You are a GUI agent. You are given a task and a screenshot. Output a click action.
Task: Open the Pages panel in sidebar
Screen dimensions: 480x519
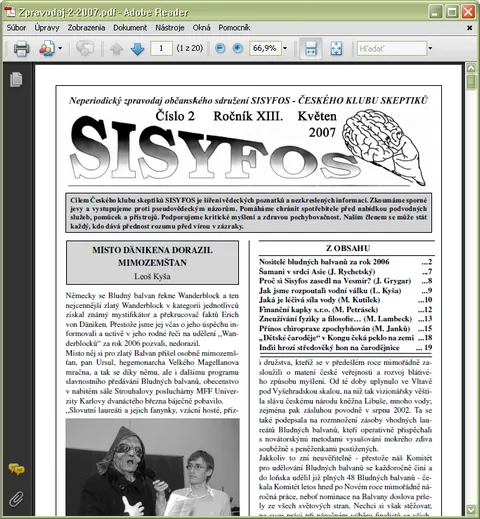16,80
